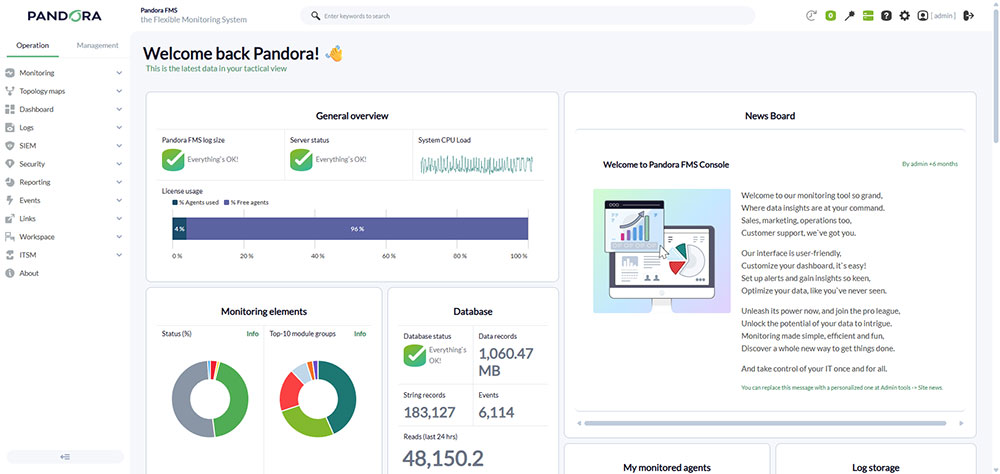1000x474 pixels.
Task: Toggle the % Agents used legend swatch
Action: click(x=175, y=202)
